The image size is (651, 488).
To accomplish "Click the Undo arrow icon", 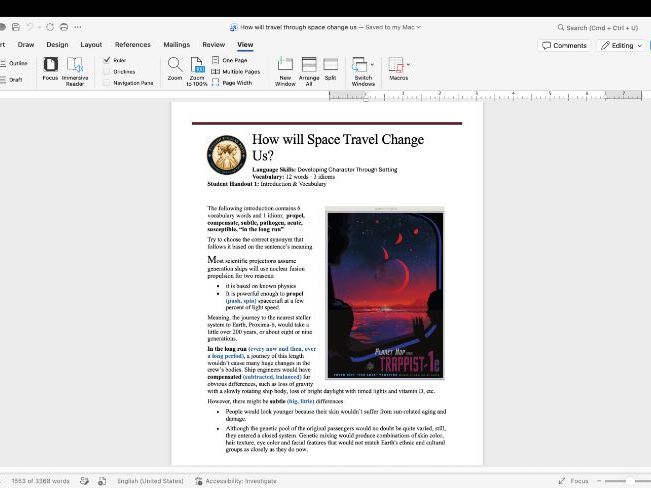I will pos(30,27).
